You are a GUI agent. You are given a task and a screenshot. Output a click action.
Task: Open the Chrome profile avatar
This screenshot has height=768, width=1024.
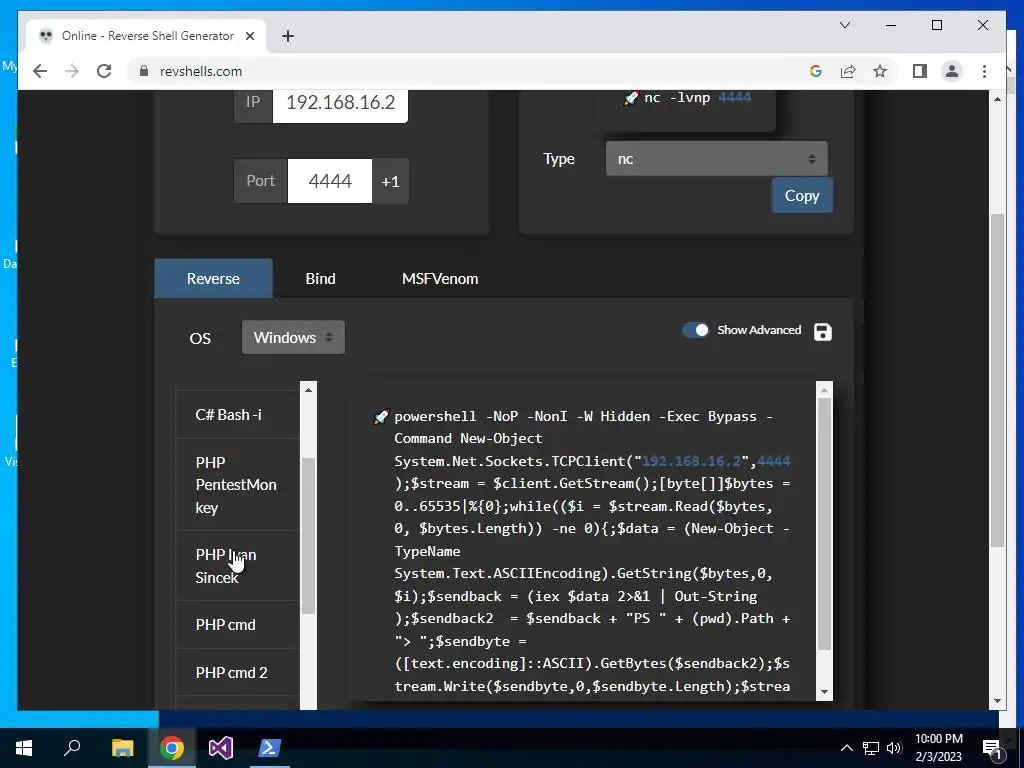952,71
